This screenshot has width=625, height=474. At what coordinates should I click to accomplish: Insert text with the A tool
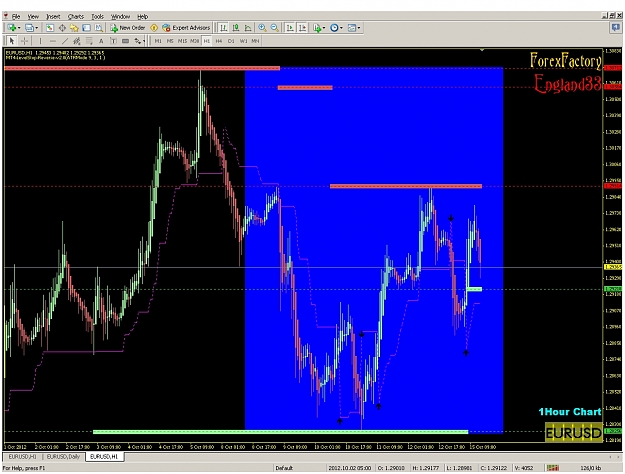click(x=101, y=41)
